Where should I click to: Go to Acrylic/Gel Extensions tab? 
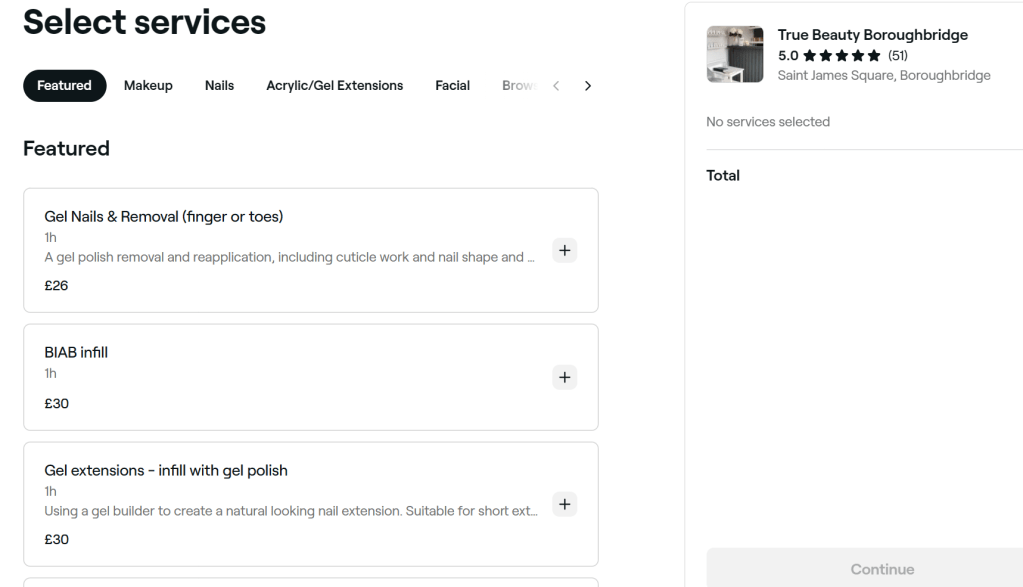click(x=334, y=86)
